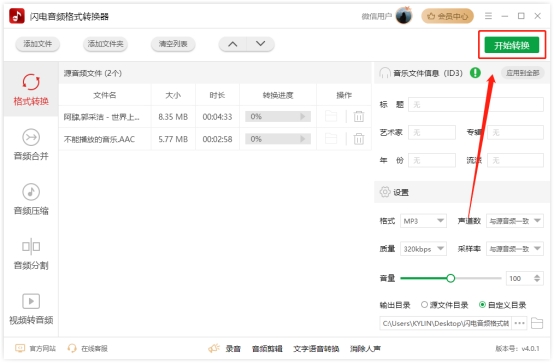Viewport: 554px width, 363px height.
Task: Click the app logo icon
Action: click(17, 16)
